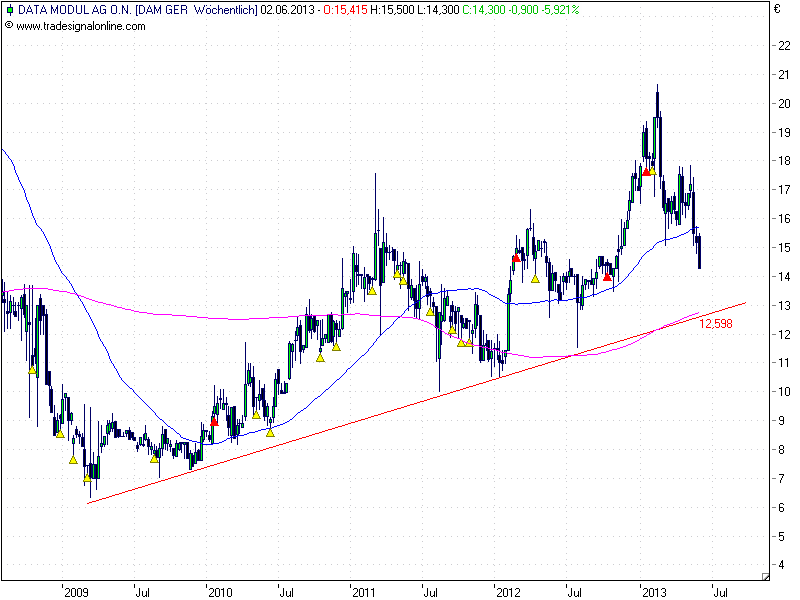Click the 15 price axis label
This screenshot has width=800, height=600.
point(784,247)
